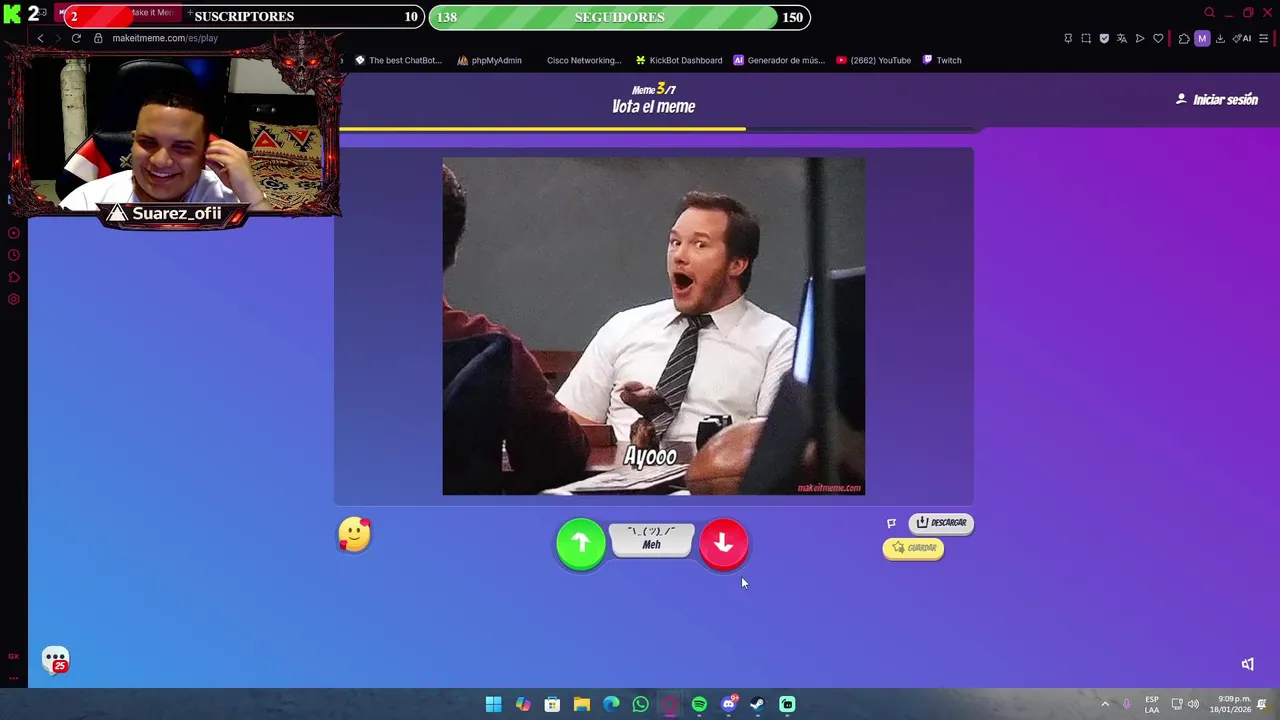This screenshot has width=1280, height=720.
Task: Click the snapshot capture icon
Action: (x=1086, y=38)
